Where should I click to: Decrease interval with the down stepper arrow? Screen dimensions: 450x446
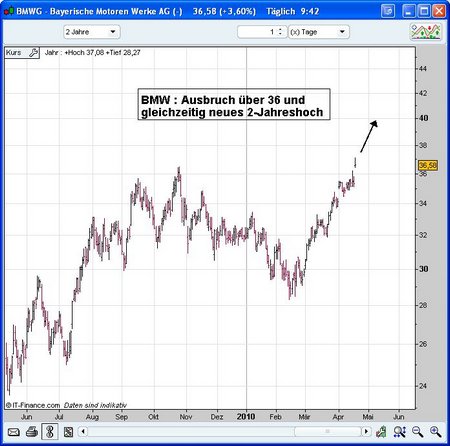(x=280, y=34)
